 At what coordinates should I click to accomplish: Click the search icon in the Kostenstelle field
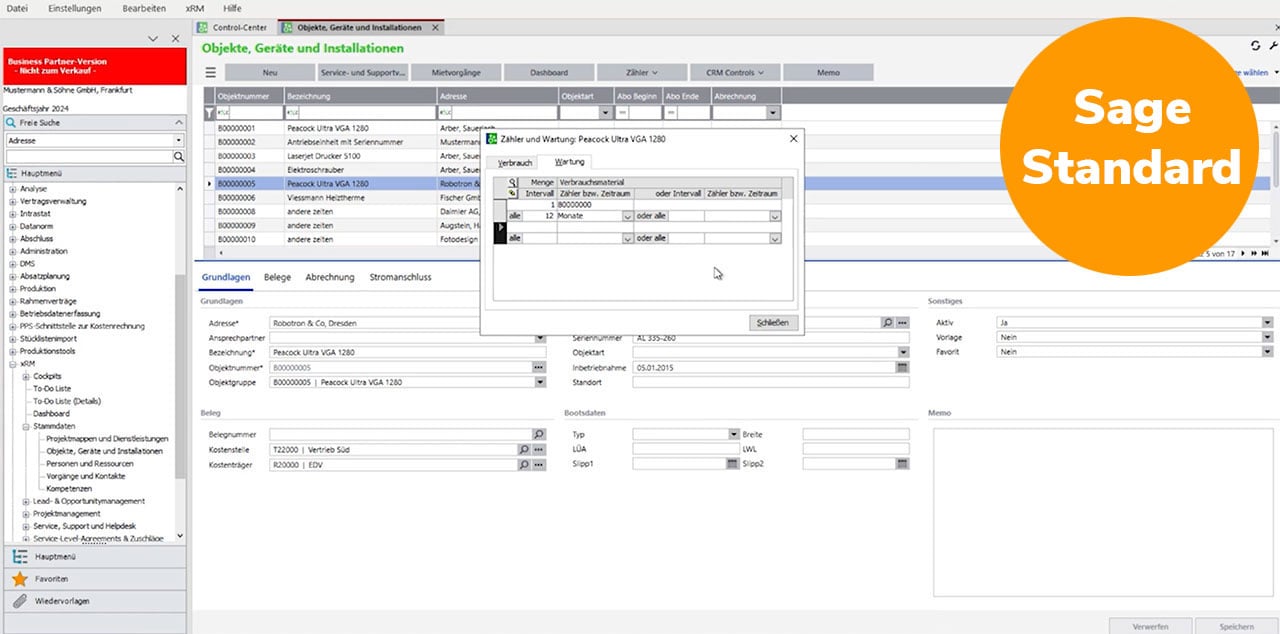[x=524, y=450]
